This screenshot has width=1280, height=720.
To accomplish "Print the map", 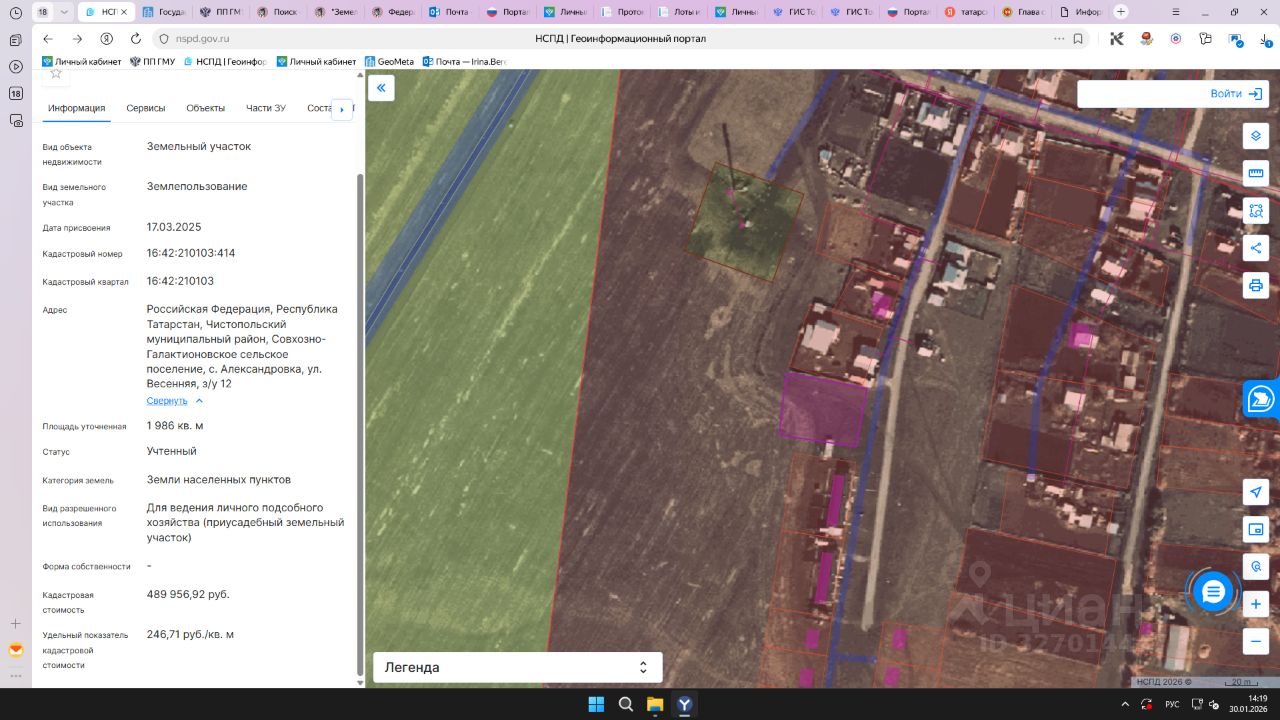I will click(1256, 285).
